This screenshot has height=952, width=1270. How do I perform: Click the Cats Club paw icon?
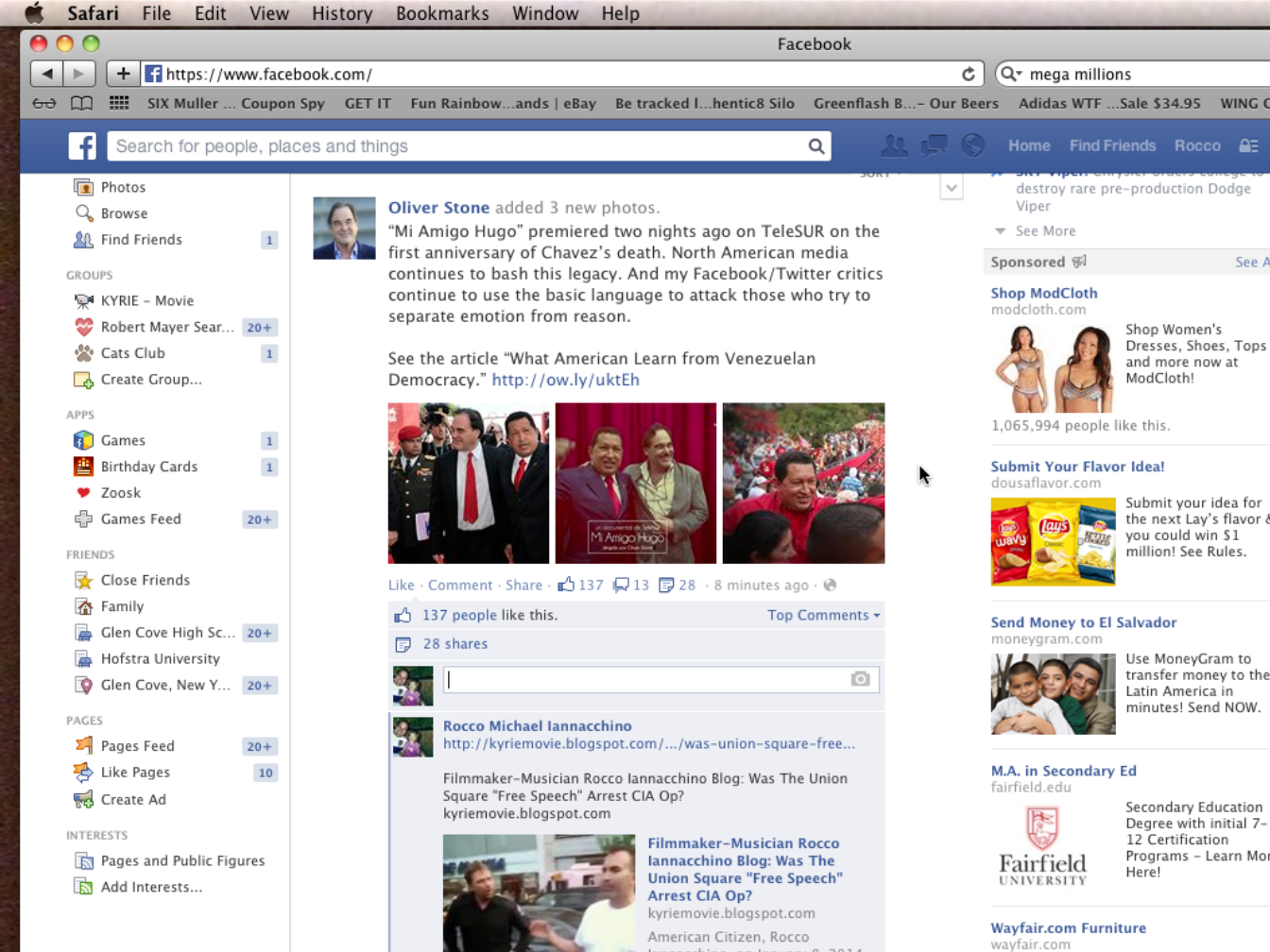[84, 353]
